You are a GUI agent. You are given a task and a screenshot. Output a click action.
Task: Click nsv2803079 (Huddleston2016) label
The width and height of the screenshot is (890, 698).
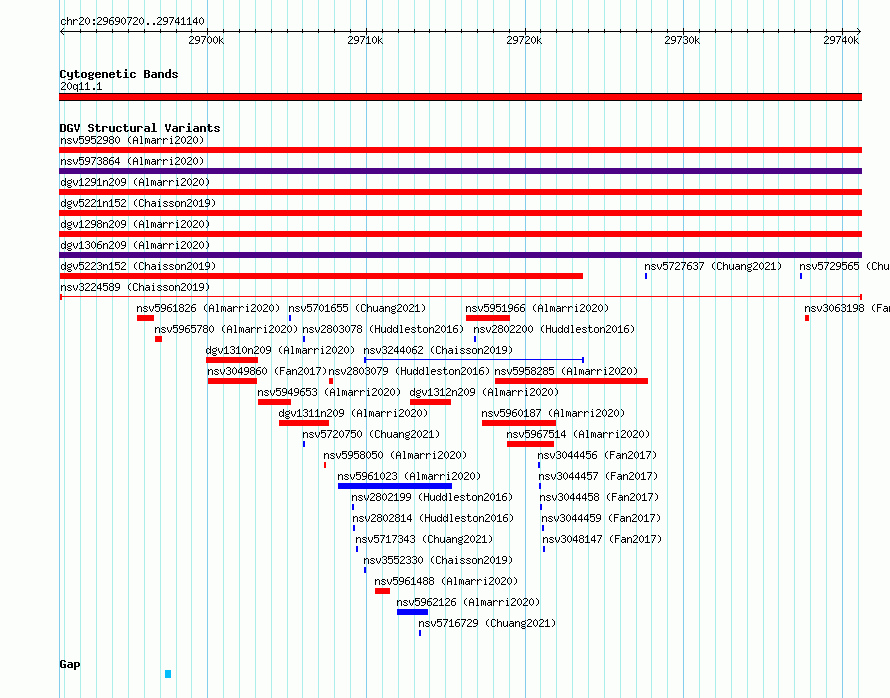pyautogui.click(x=409, y=371)
